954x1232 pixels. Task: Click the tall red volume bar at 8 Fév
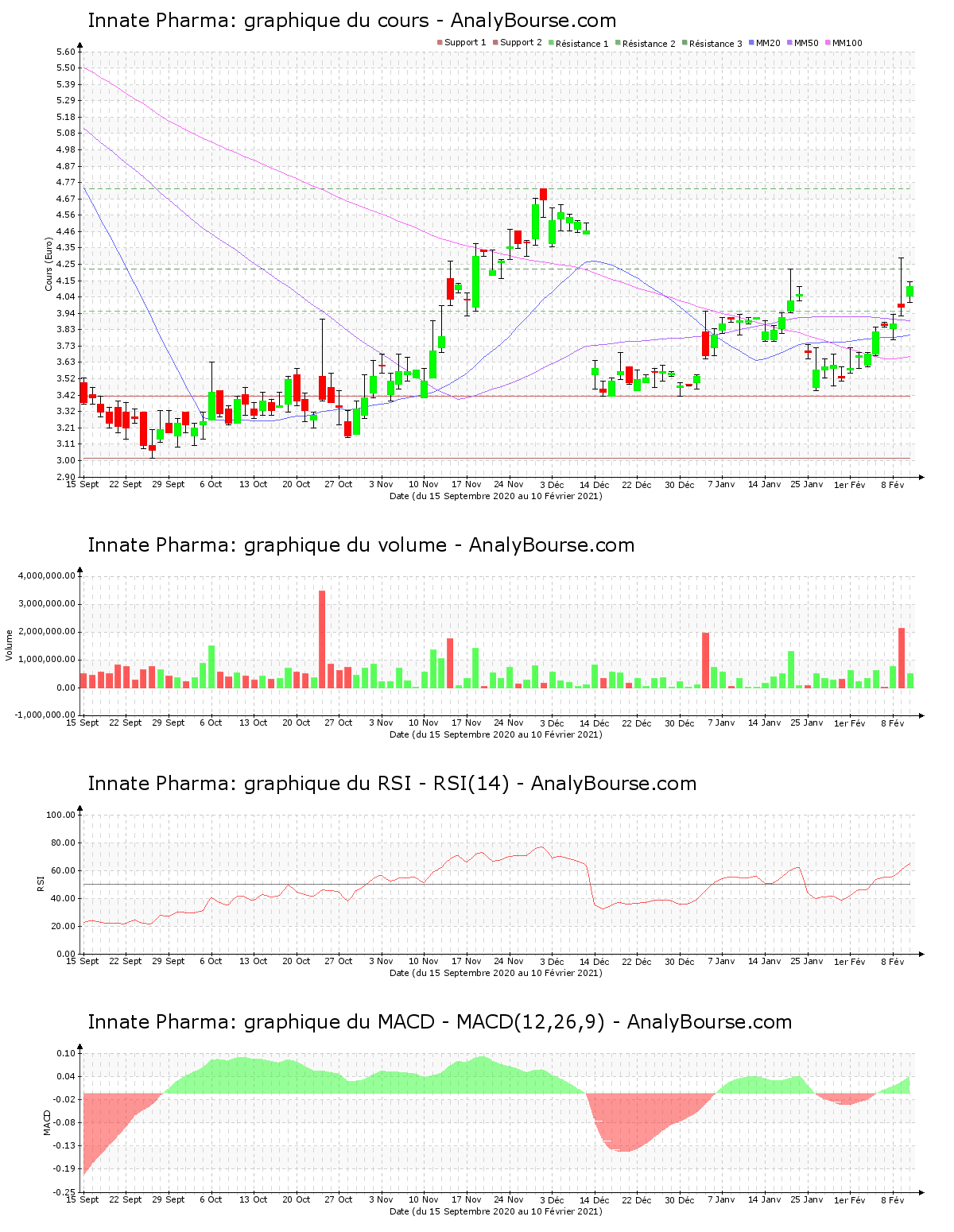click(x=902, y=657)
